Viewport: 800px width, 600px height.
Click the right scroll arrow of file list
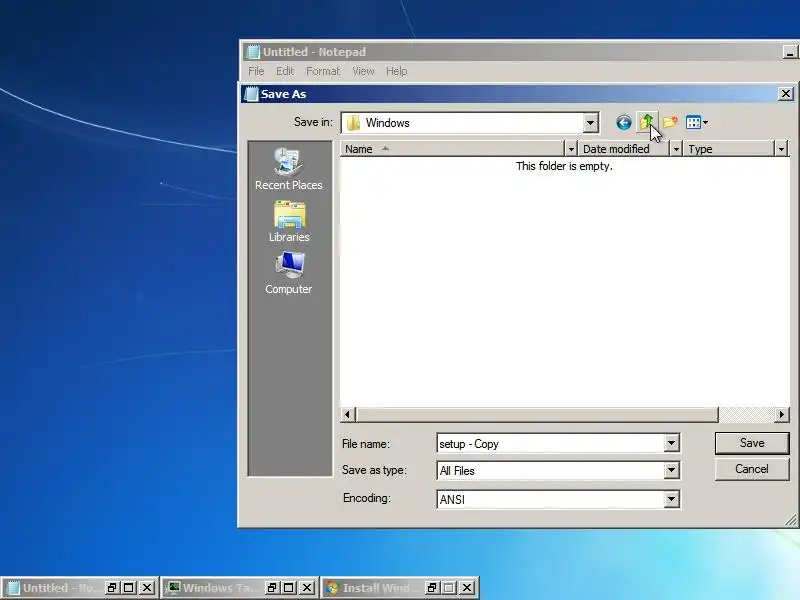[782, 415]
